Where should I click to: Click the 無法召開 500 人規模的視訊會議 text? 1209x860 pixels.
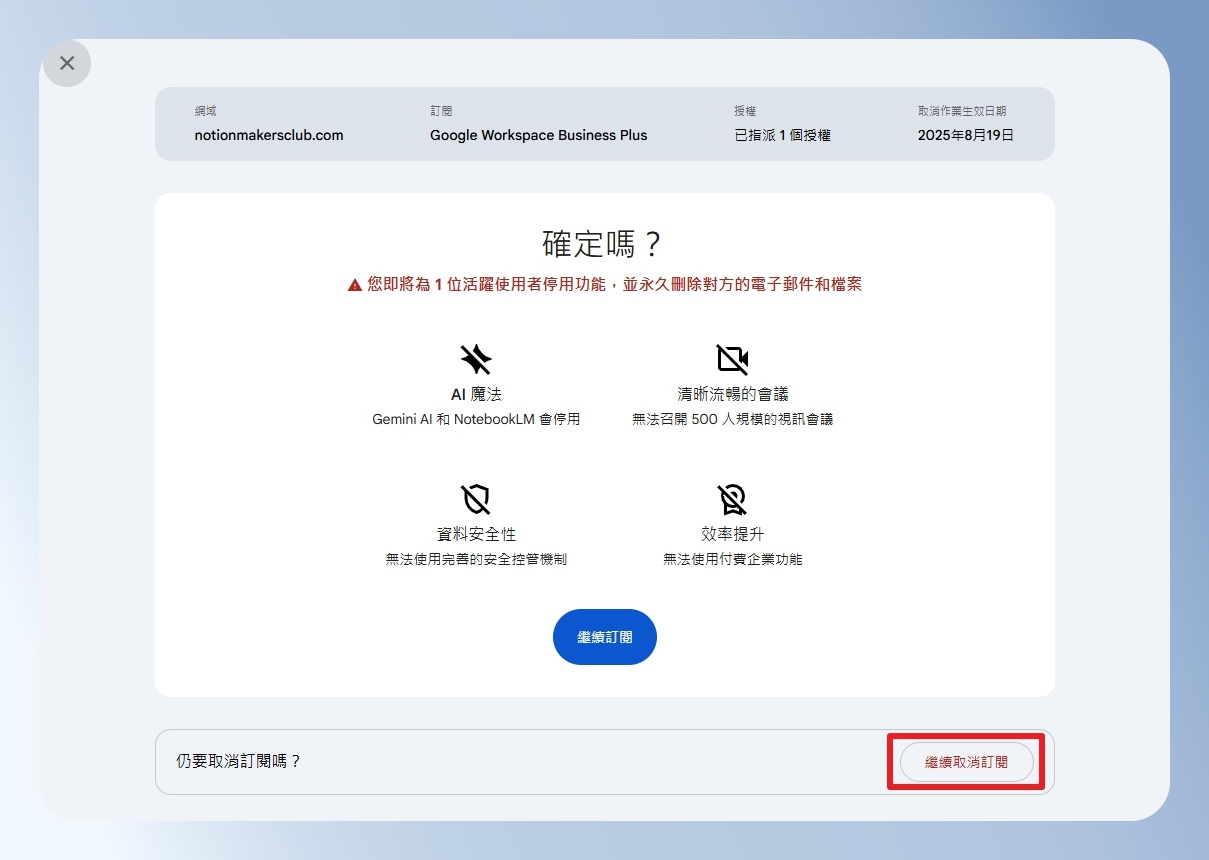[732, 419]
